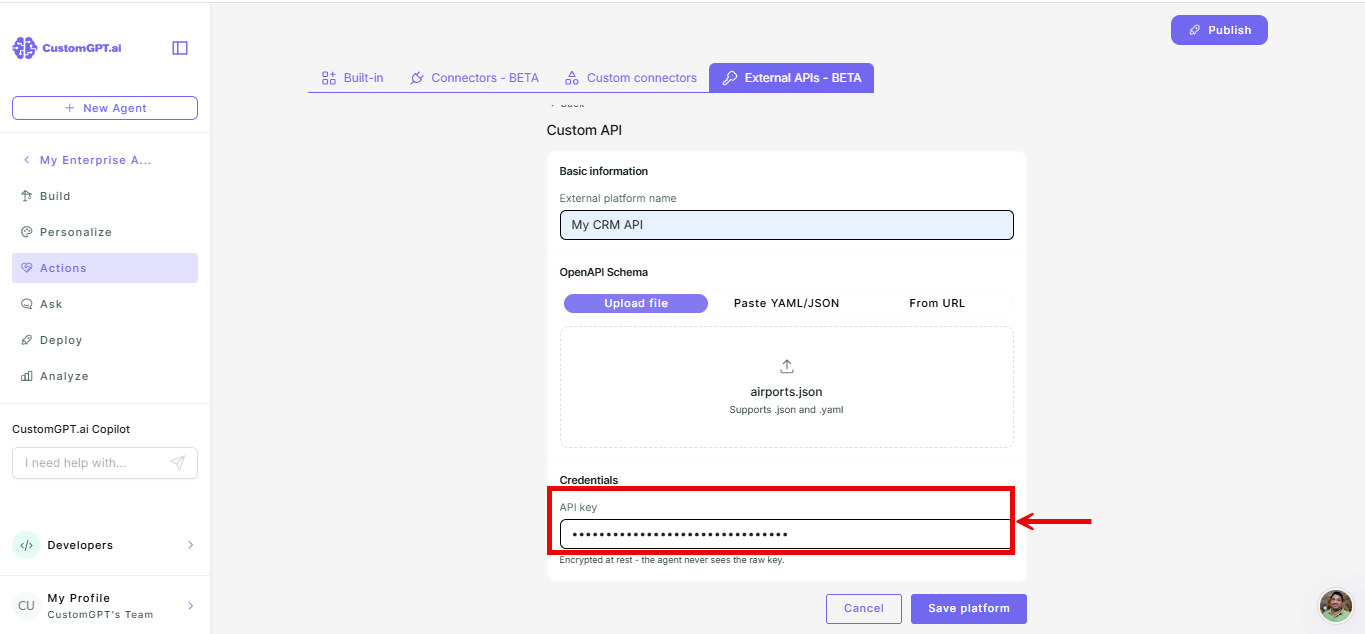Open the Ask section
Screen dimensions: 1365x634
(x=105, y=304)
